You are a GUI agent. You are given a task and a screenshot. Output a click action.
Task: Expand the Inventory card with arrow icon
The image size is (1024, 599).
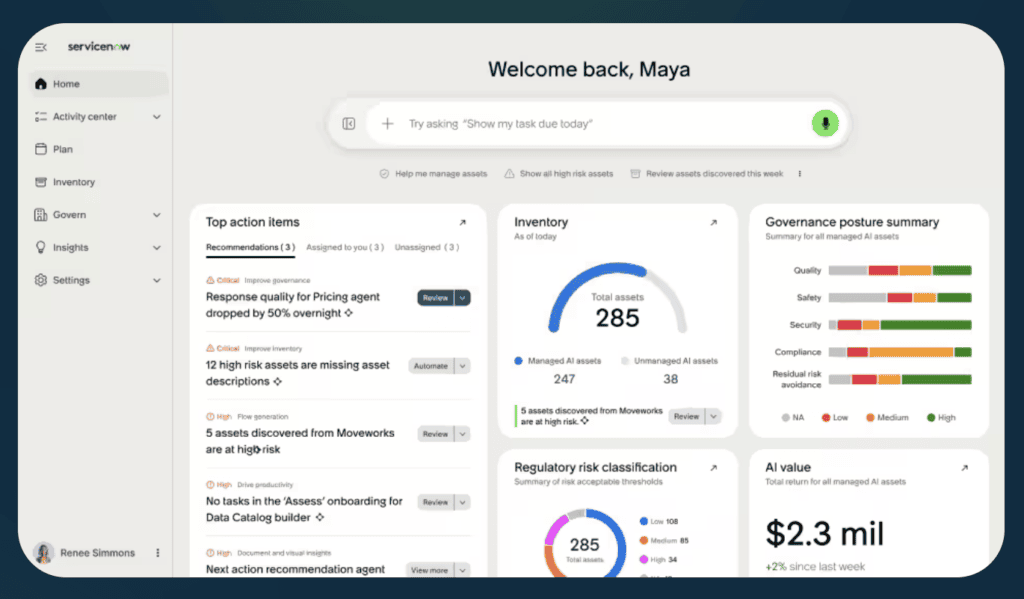(x=714, y=223)
